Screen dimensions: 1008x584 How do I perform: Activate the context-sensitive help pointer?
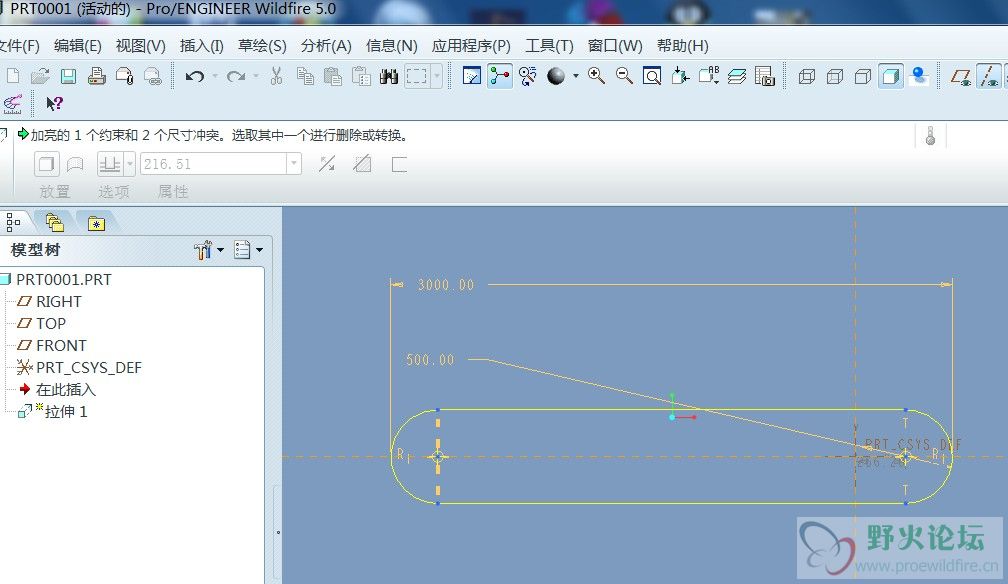click(55, 104)
